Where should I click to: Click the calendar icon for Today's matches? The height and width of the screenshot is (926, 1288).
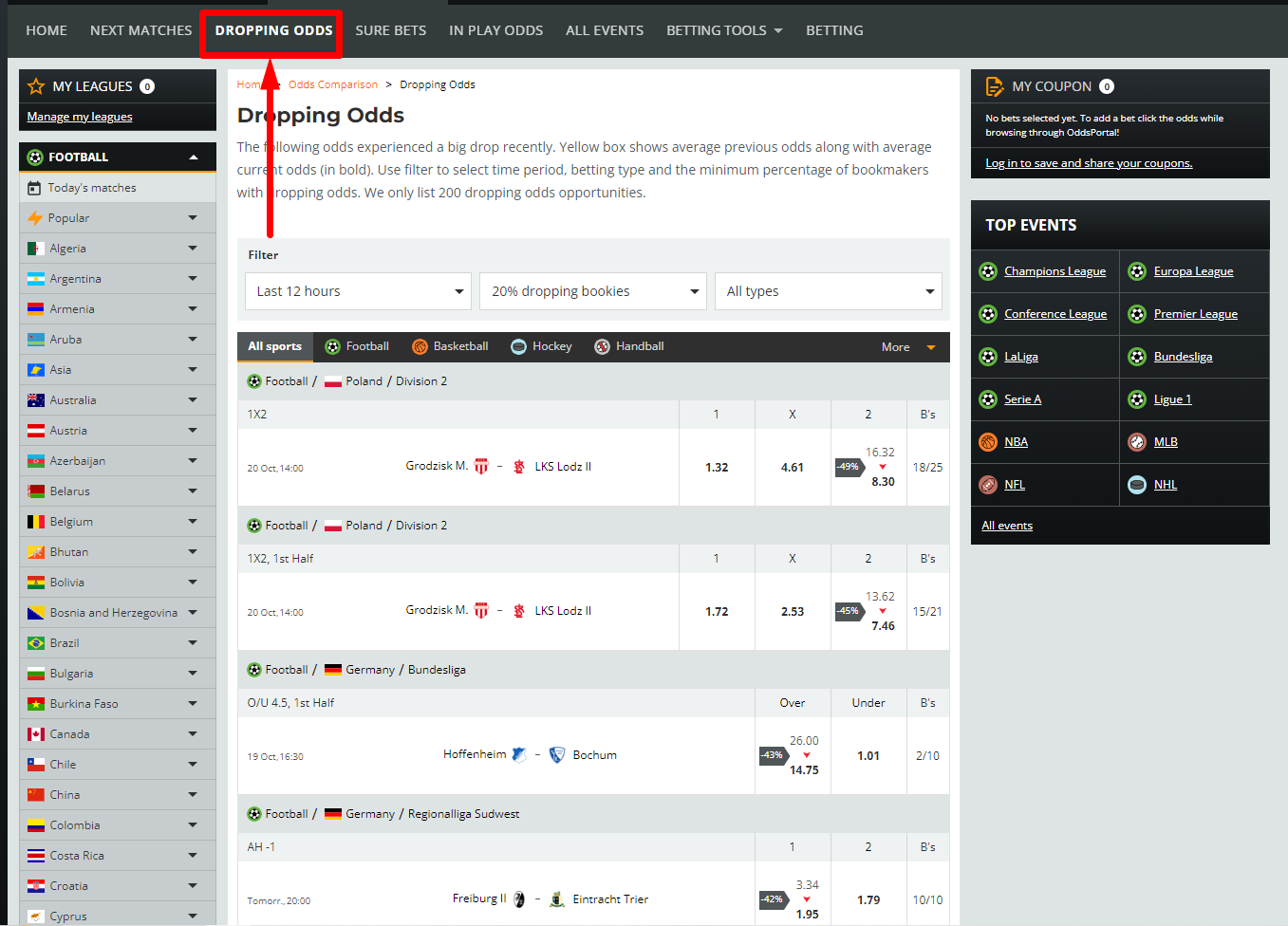coord(35,188)
